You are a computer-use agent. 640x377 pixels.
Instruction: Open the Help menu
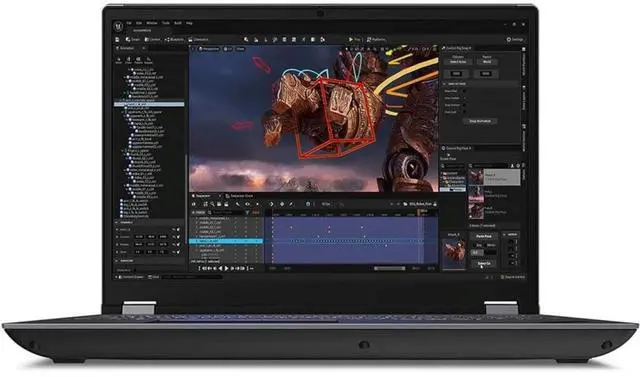click(x=189, y=23)
